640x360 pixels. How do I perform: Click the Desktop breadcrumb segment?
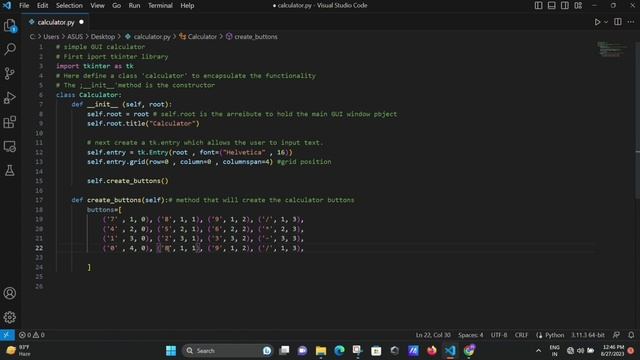point(103,37)
